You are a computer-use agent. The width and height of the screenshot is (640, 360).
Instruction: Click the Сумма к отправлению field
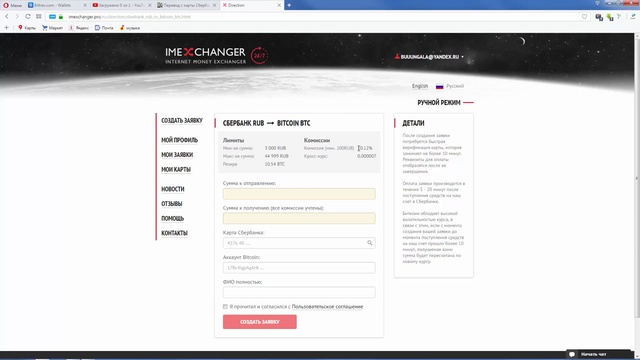299,193
